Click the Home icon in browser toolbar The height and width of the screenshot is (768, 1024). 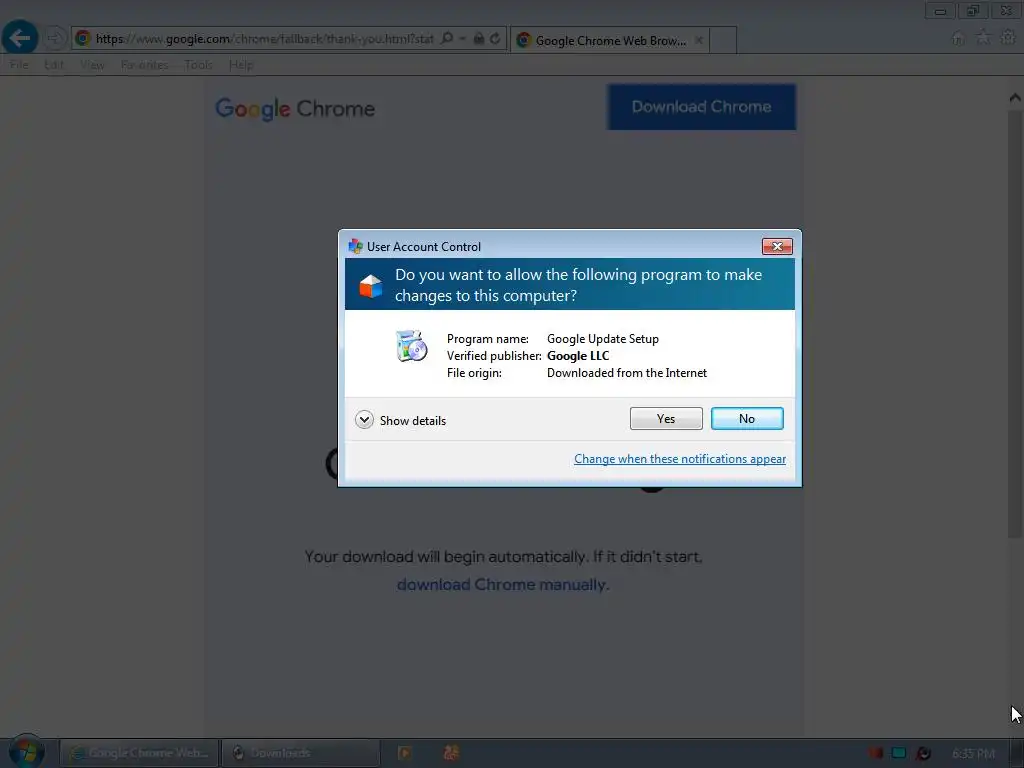958,38
